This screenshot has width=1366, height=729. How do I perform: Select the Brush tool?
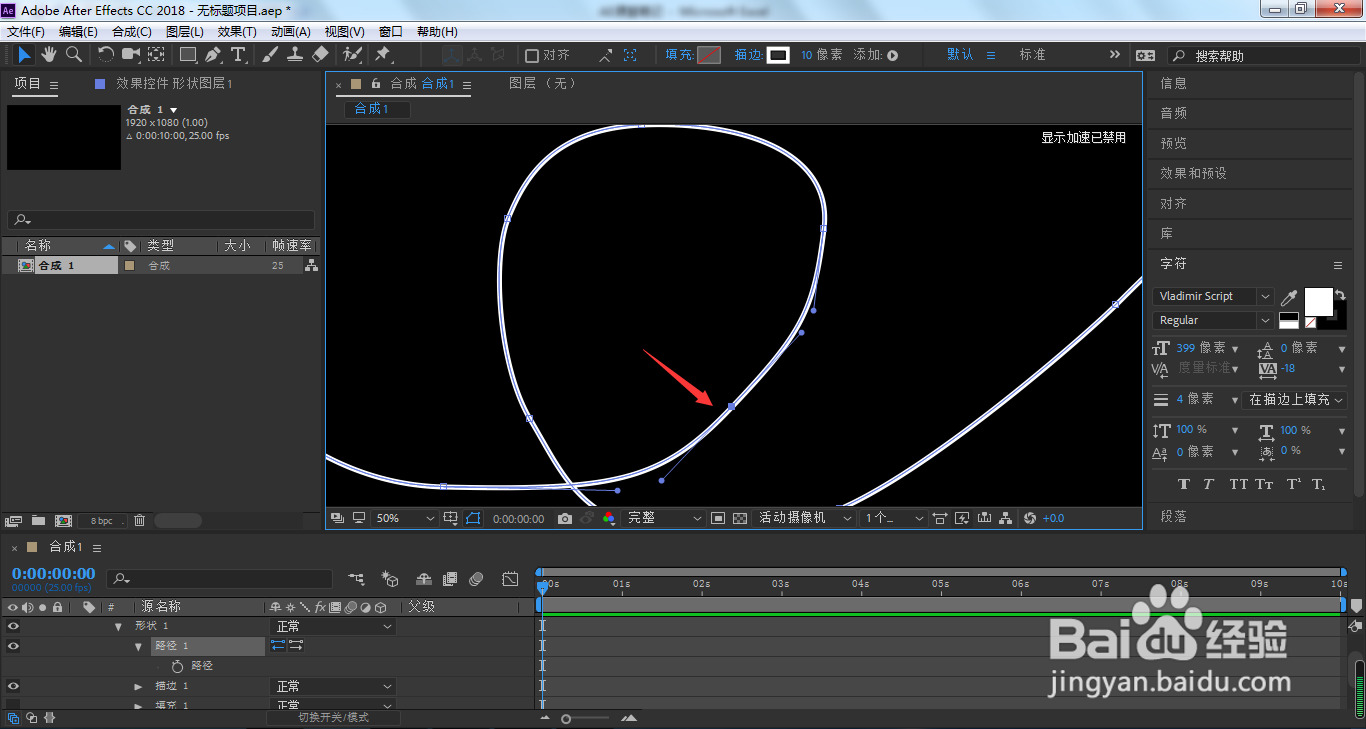[270, 55]
